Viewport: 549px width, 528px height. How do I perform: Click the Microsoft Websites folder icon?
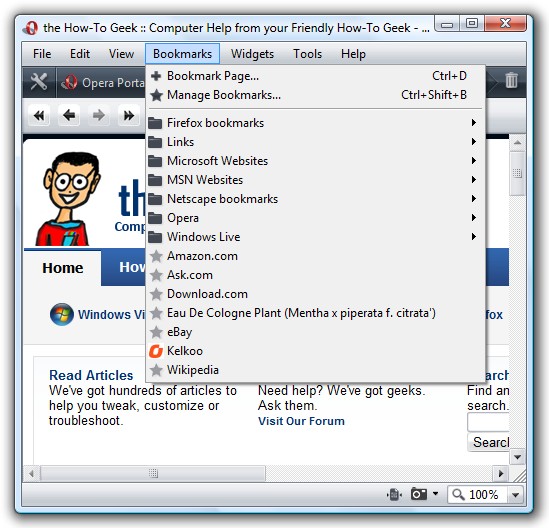pyautogui.click(x=155, y=161)
